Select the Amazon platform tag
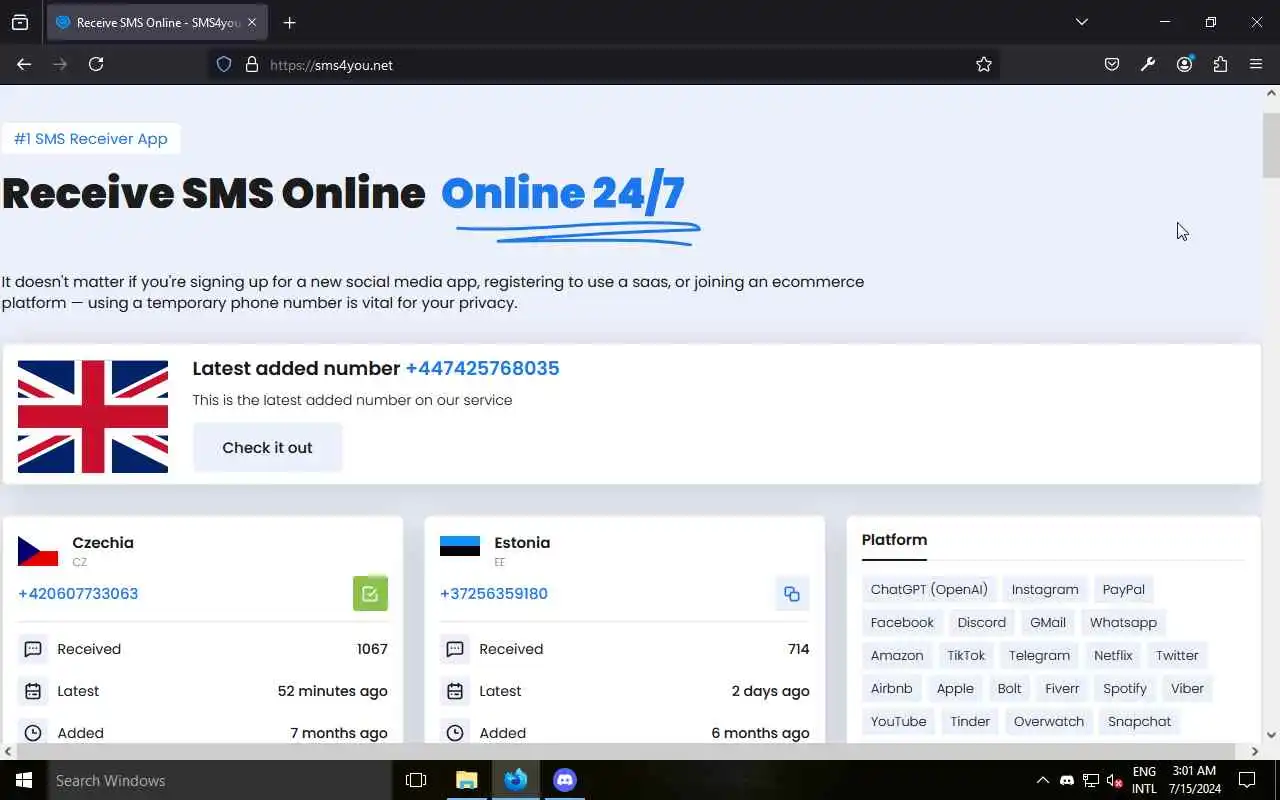The image size is (1280, 800). (x=897, y=655)
